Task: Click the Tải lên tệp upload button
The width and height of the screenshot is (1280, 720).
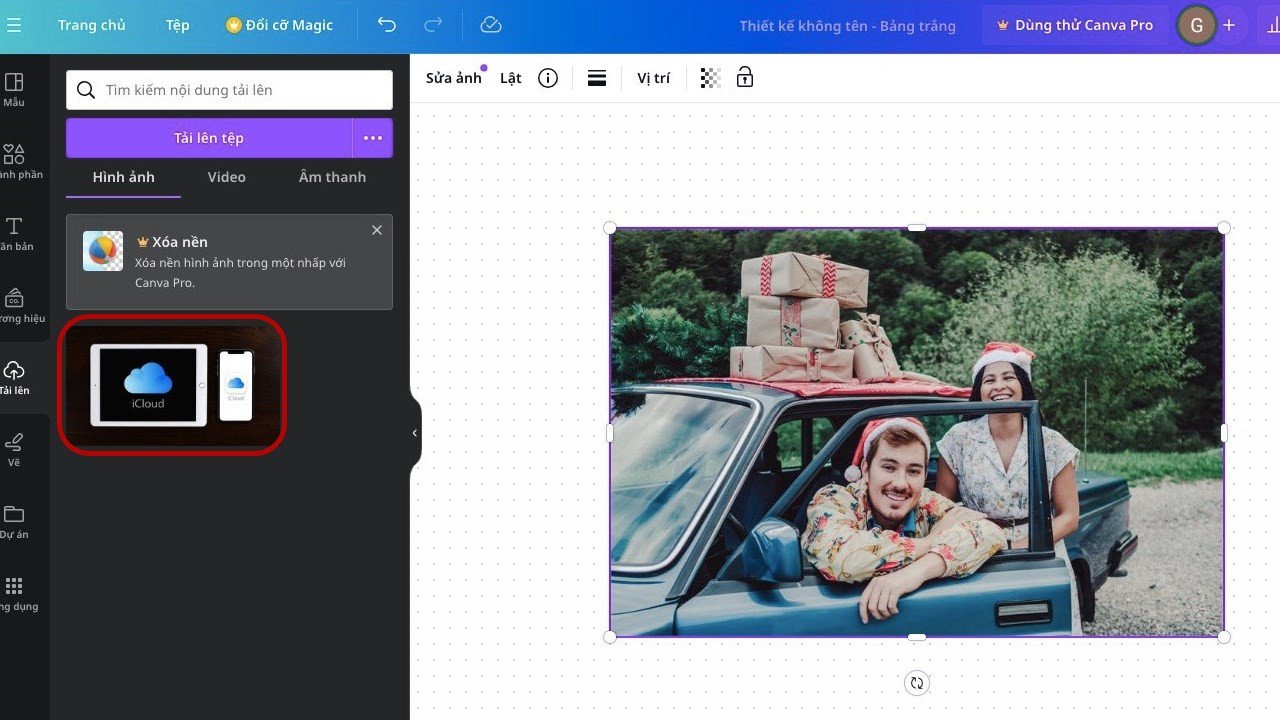Action: tap(209, 138)
